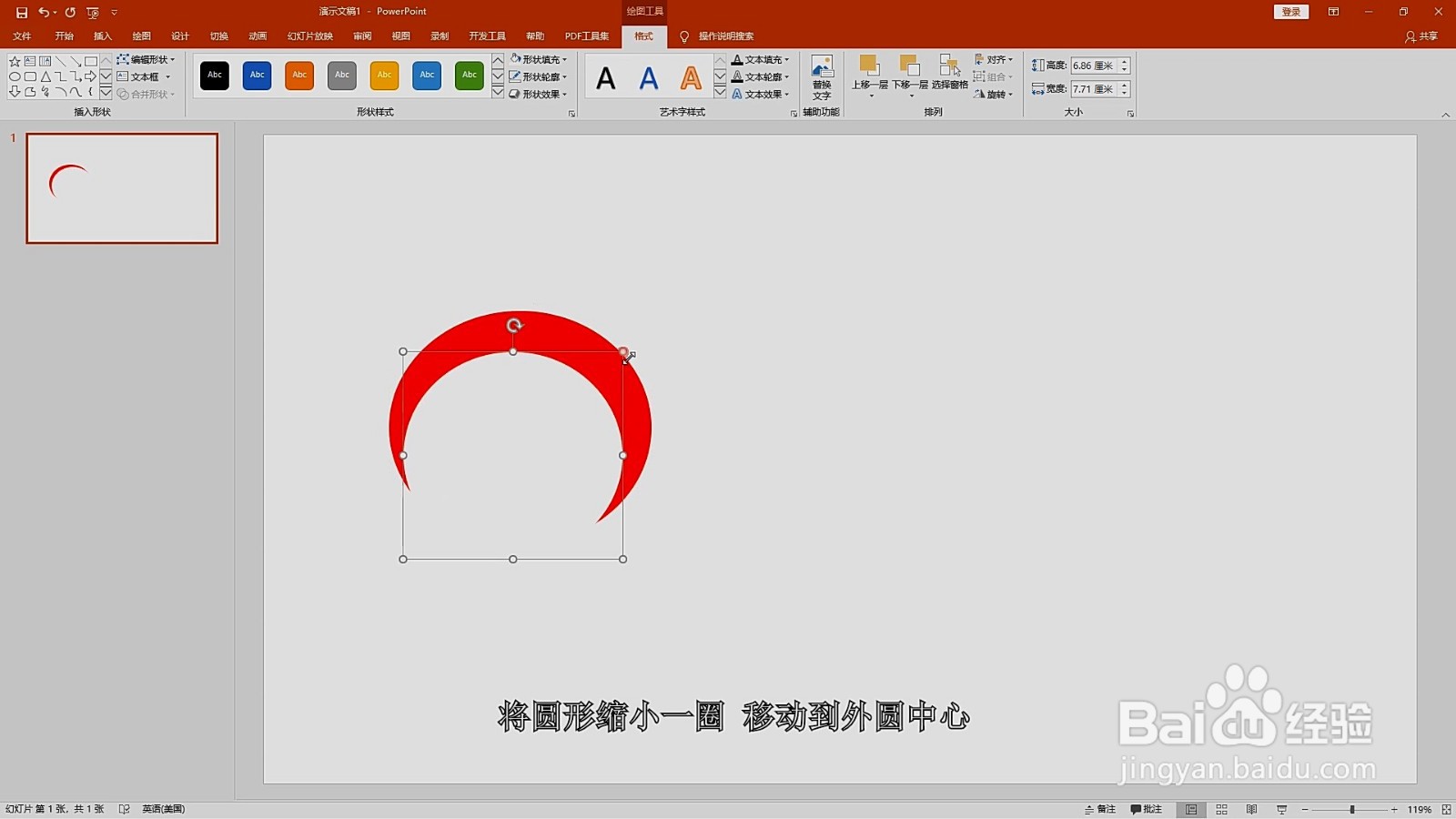Open the 文本填充 text fill dropdown
The height and width of the screenshot is (819, 1456).
761,59
